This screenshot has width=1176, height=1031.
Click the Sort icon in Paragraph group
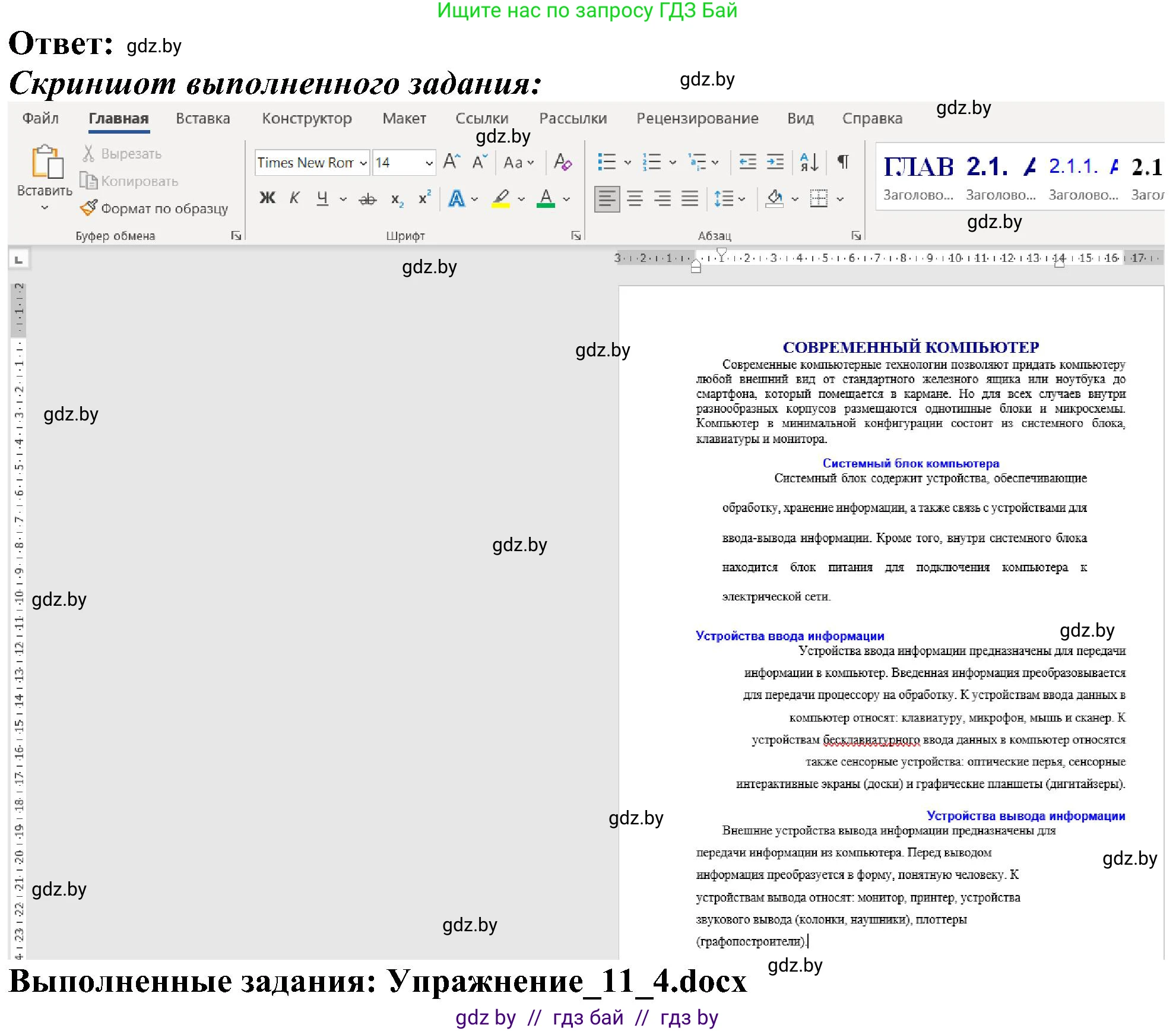click(x=809, y=162)
